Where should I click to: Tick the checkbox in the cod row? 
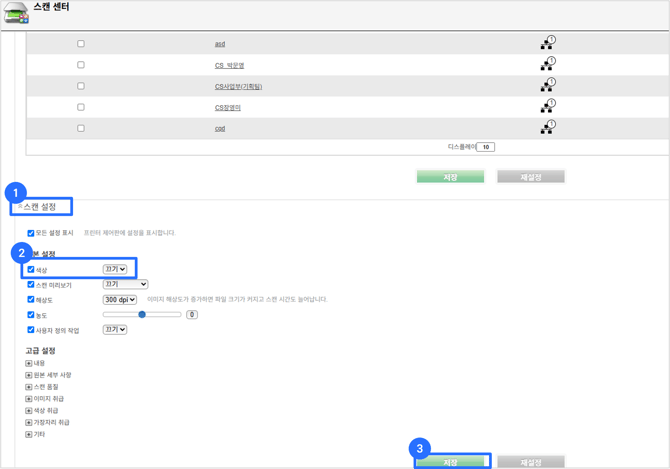click(x=81, y=128)
